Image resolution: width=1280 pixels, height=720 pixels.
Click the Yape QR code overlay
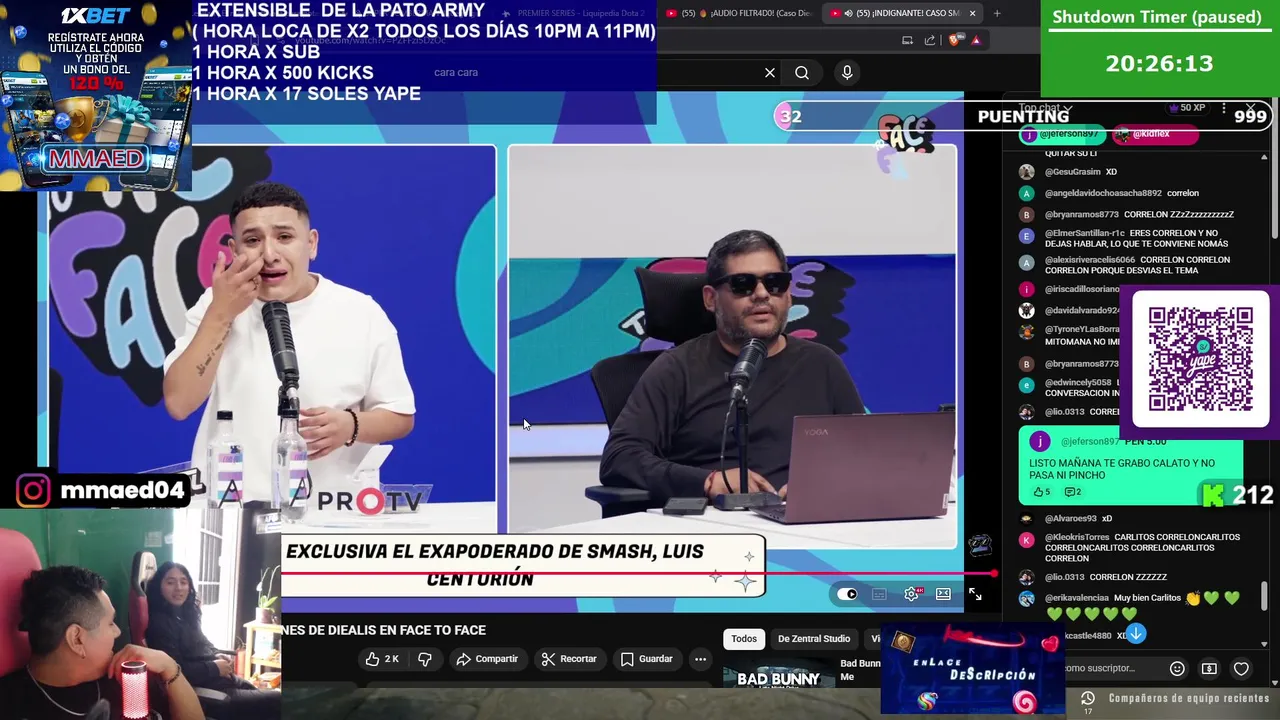1200,359
